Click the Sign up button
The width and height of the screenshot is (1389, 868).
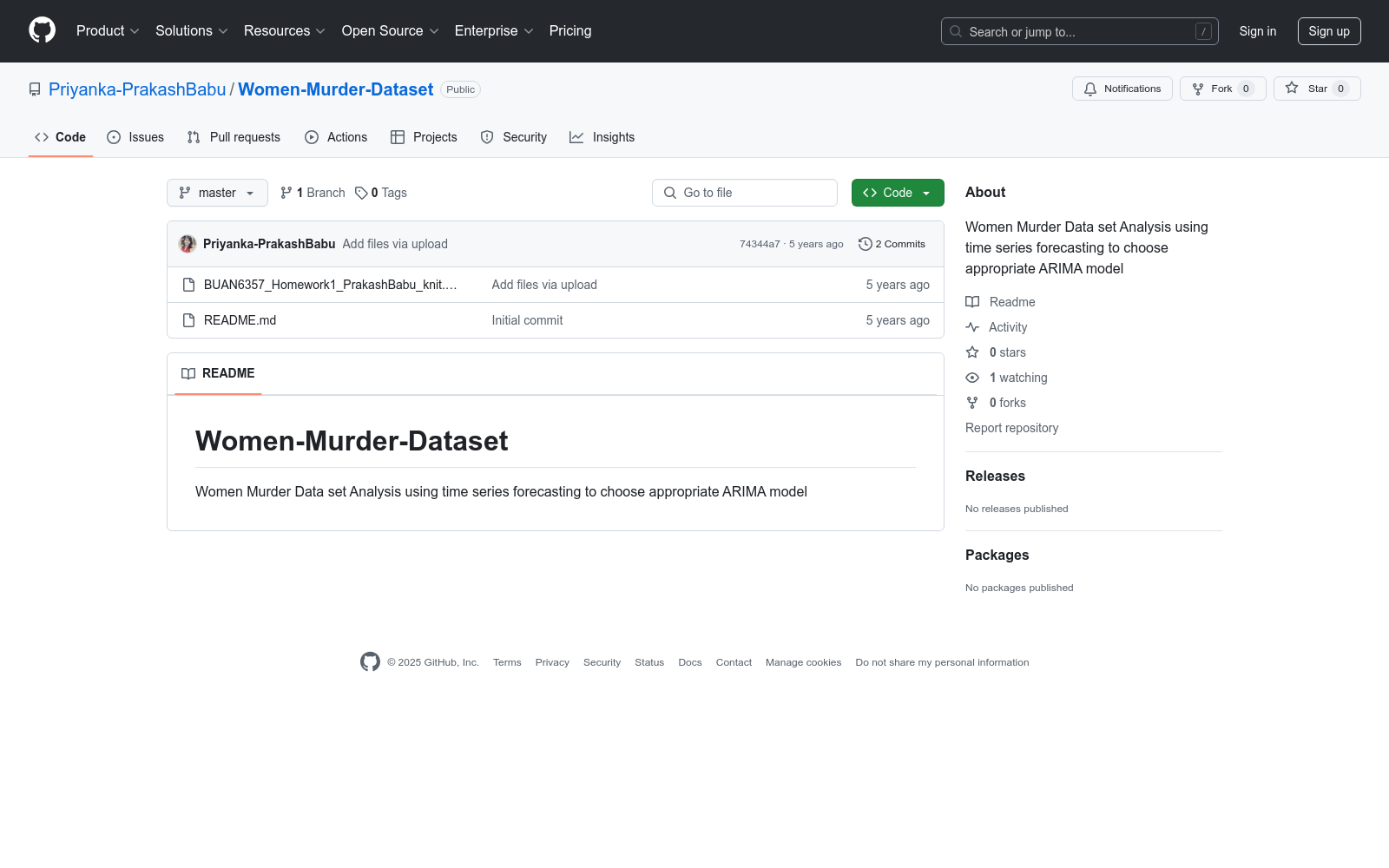click(x=1329, y=31)
